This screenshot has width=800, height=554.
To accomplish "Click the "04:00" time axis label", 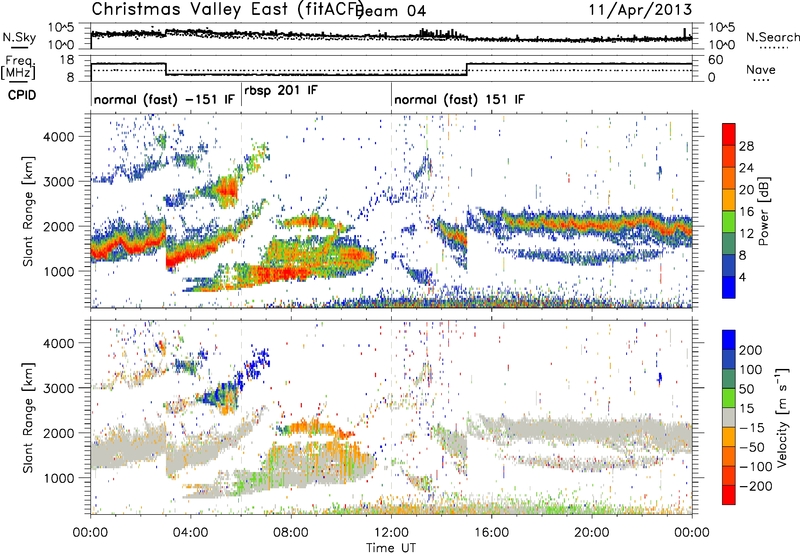I will (191, 533).
